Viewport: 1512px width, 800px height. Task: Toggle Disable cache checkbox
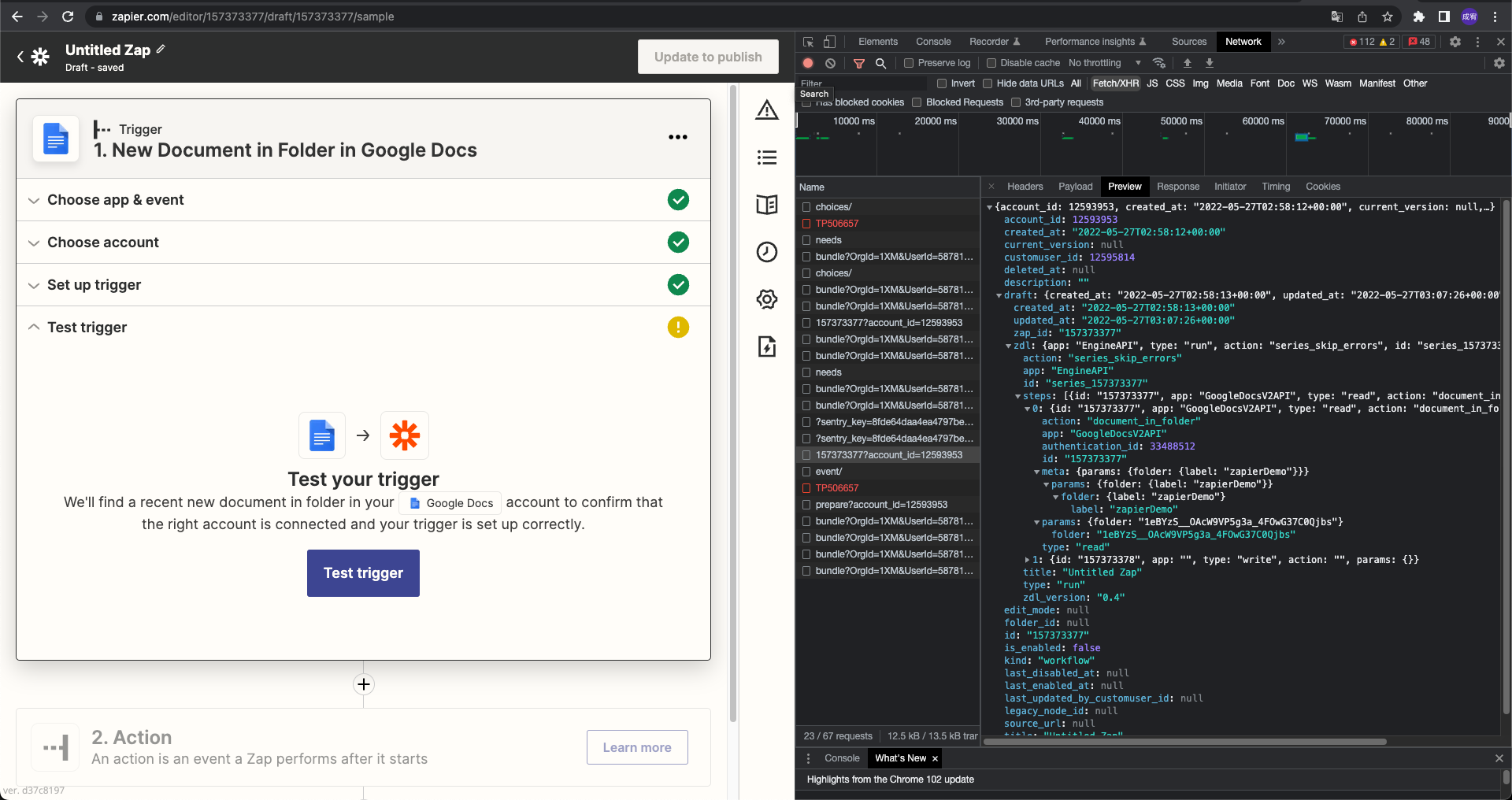coord(991,63)
